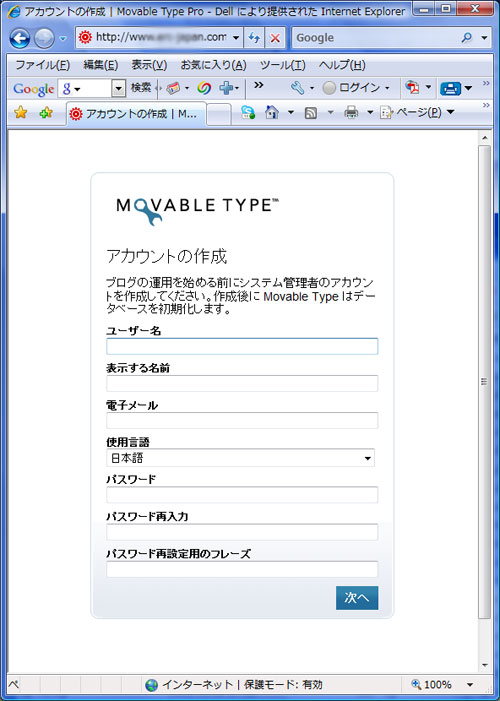Open the お気に入り(A) menu
The width and height of the screenshot is (500, 701).
(213, 65)
